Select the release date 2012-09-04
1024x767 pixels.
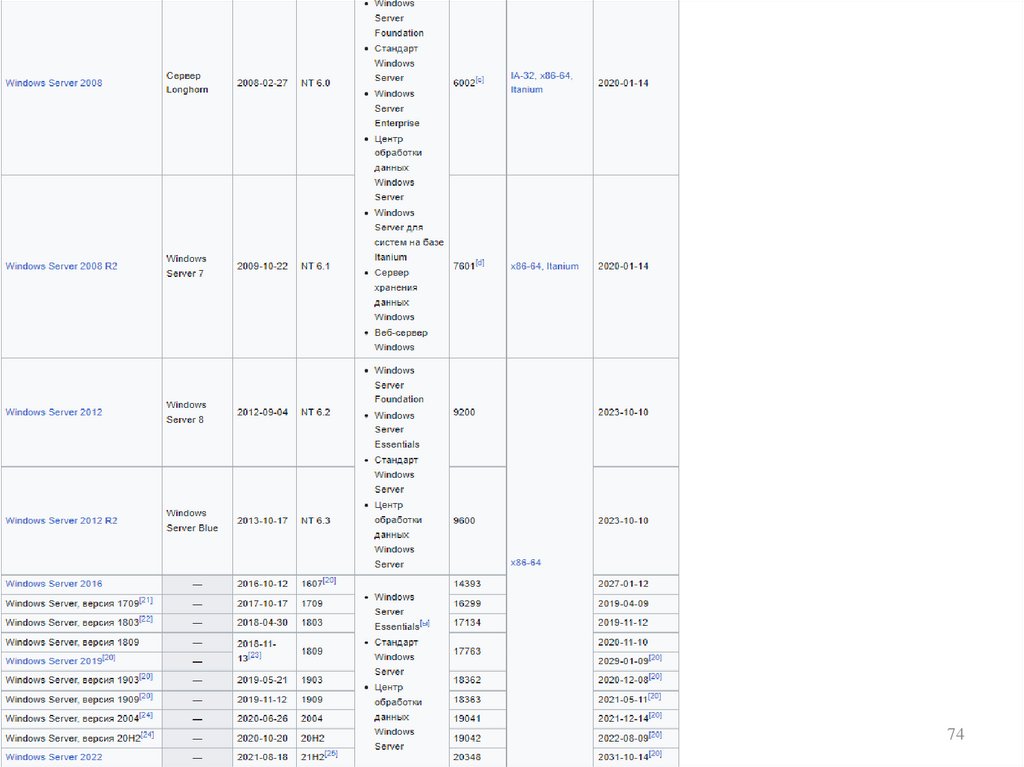(263, 412)
